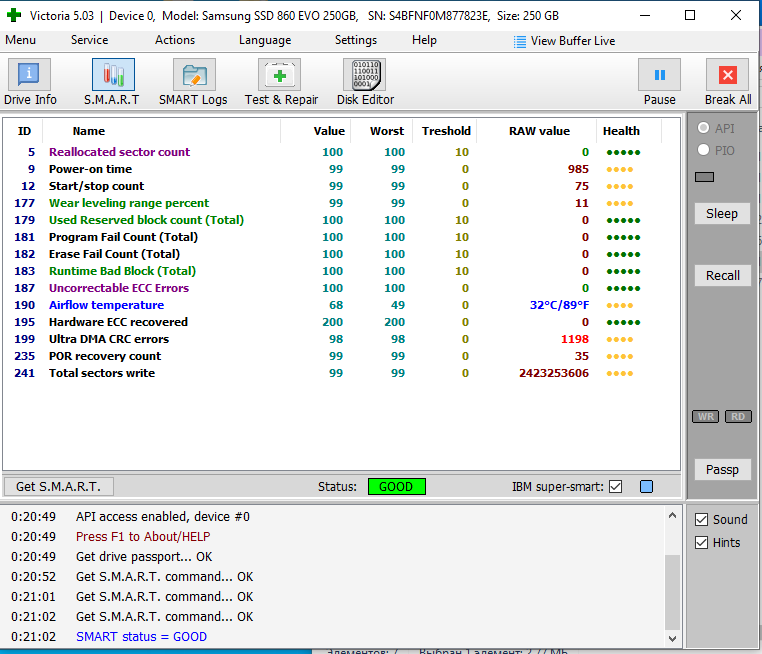Screen dimensions: 762x654
Task: Open SMART Logs from toolbar
Action: click(194, 75)
